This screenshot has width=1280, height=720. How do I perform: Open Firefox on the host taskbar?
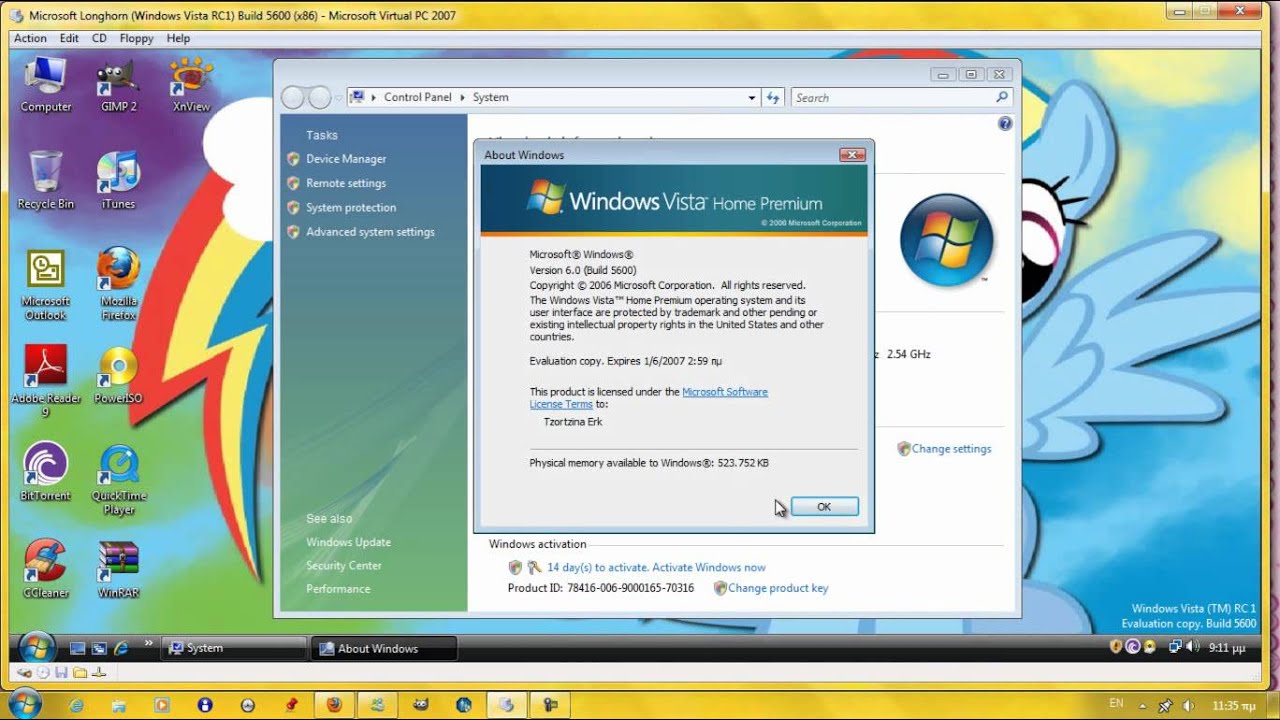333,704
